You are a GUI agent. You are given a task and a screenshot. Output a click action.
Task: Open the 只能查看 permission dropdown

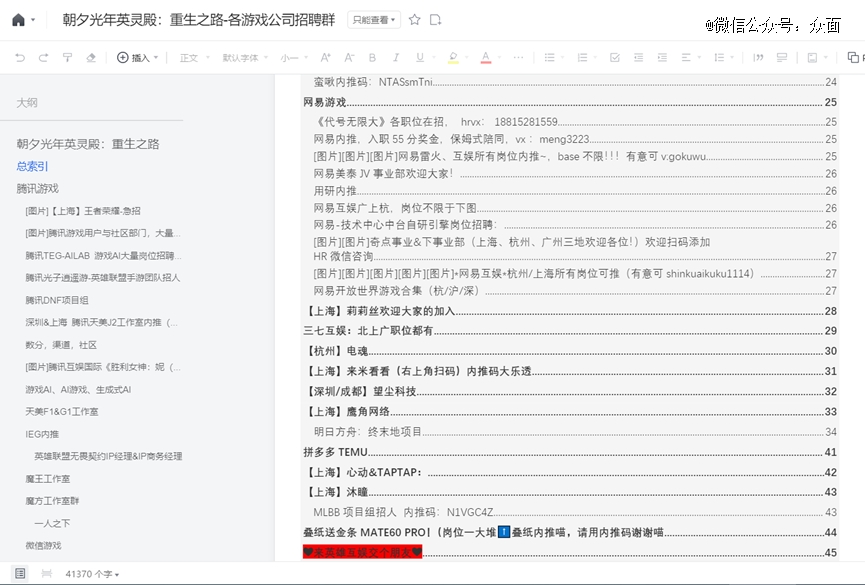[374, 20]
